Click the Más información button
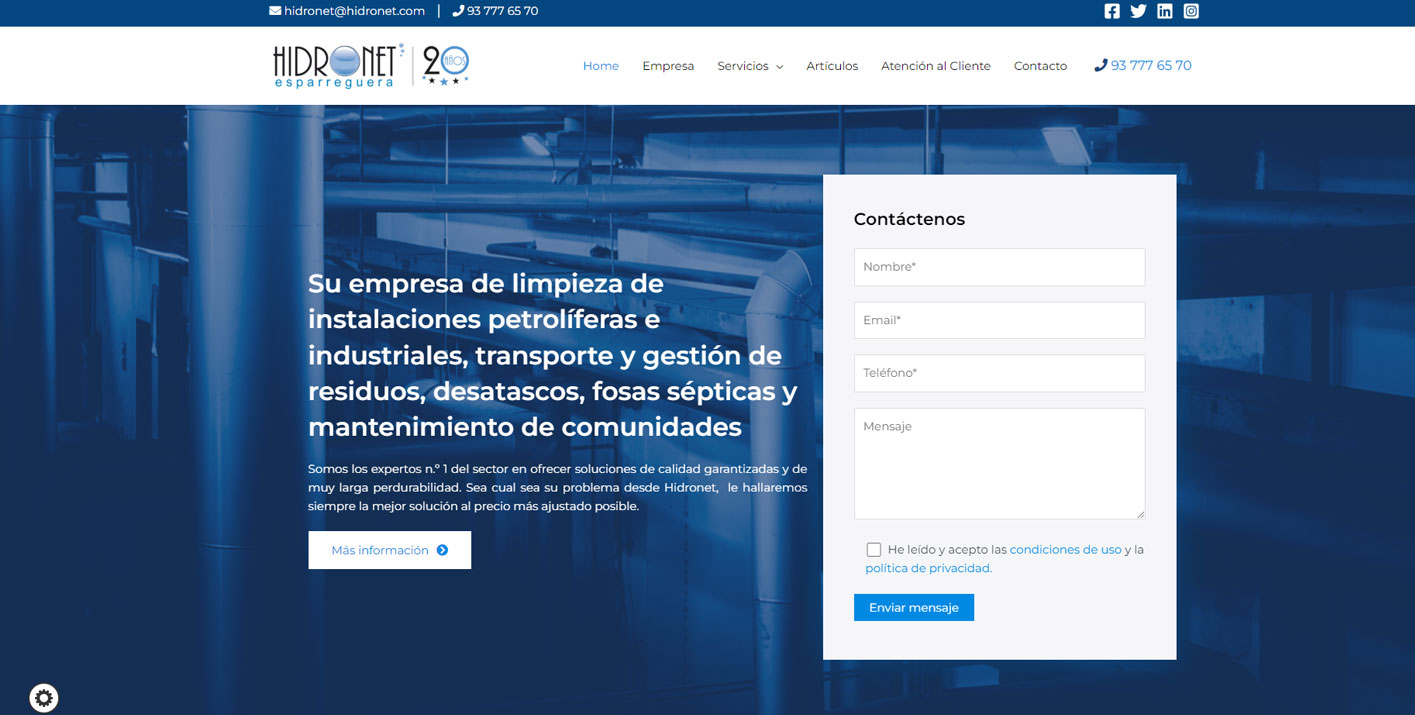This screenshot has height=715, width=1415. tap(389, 550)
